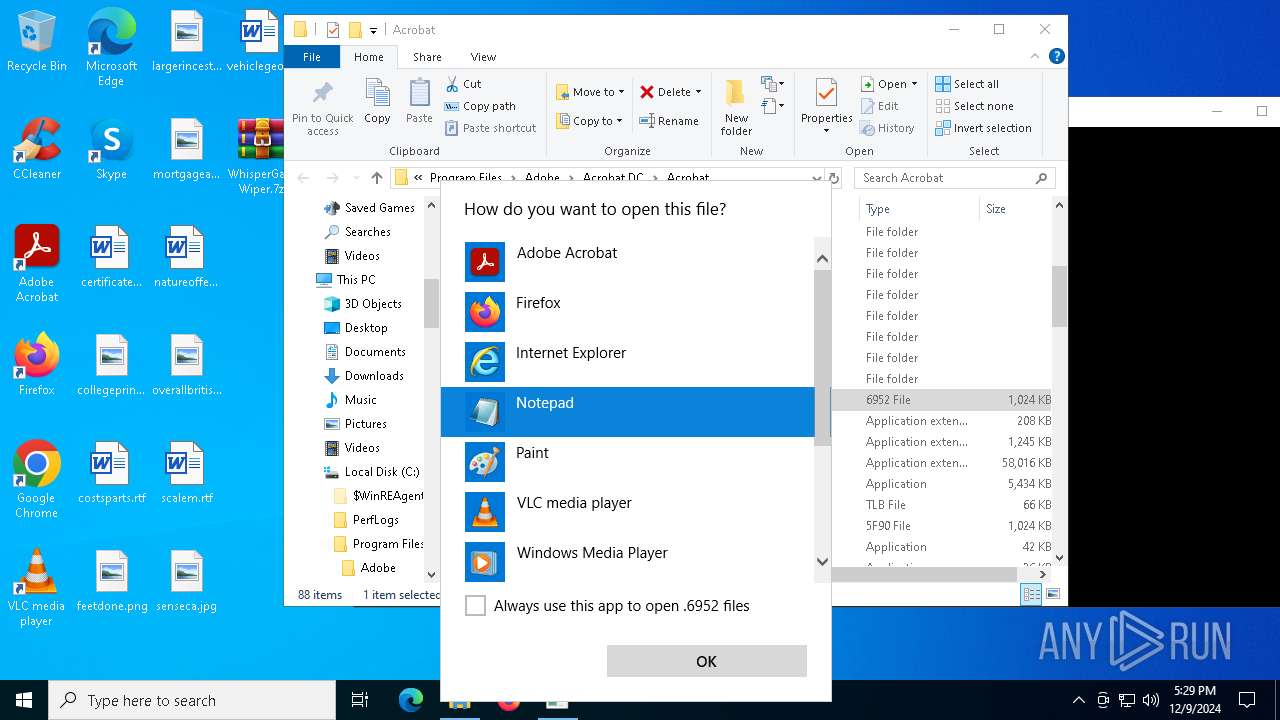The width and height of the screenshot is (1280, 720).
Task: Switch to the Share ribbon tab
Action: [427, 57]
